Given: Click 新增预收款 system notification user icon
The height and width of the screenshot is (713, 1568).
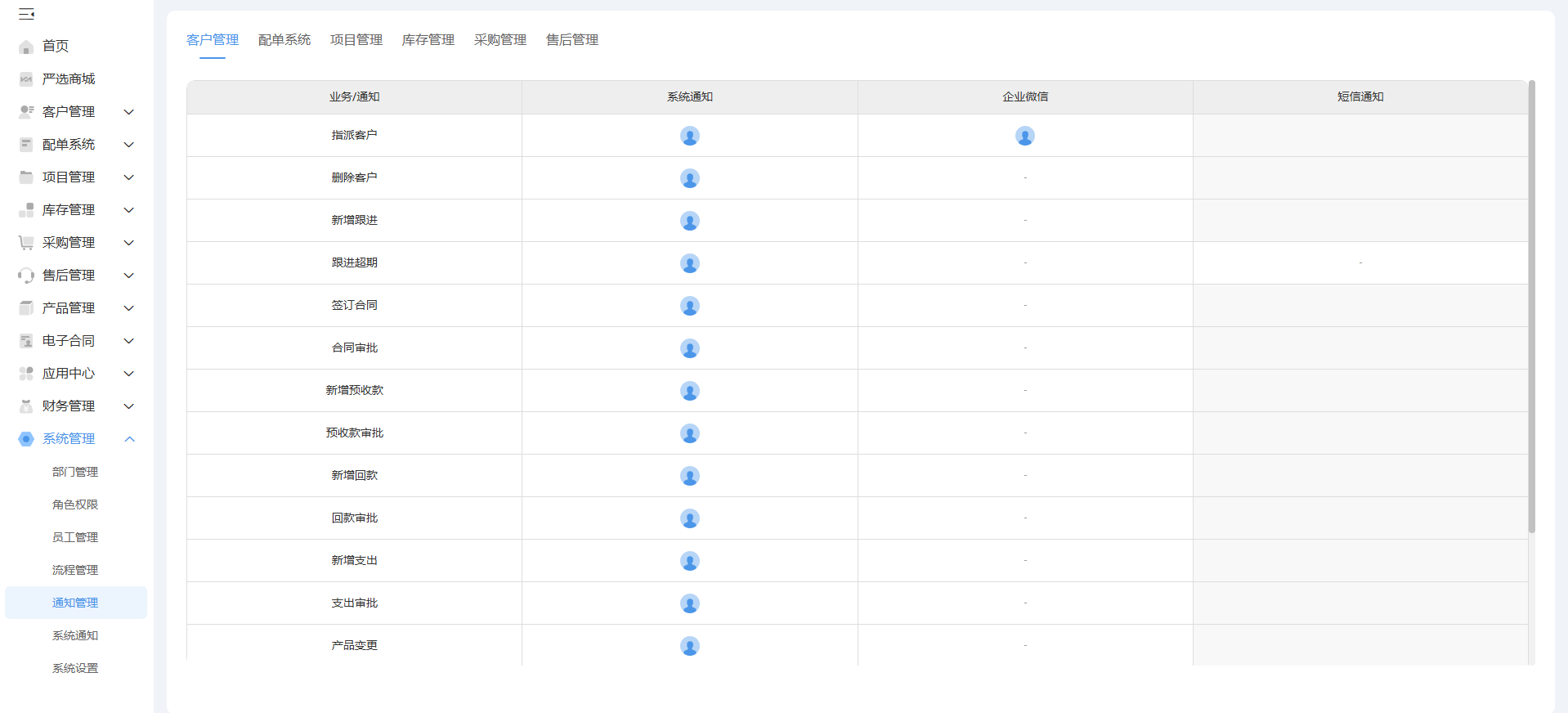Looking at the screenshot, I should coord(690,391).
